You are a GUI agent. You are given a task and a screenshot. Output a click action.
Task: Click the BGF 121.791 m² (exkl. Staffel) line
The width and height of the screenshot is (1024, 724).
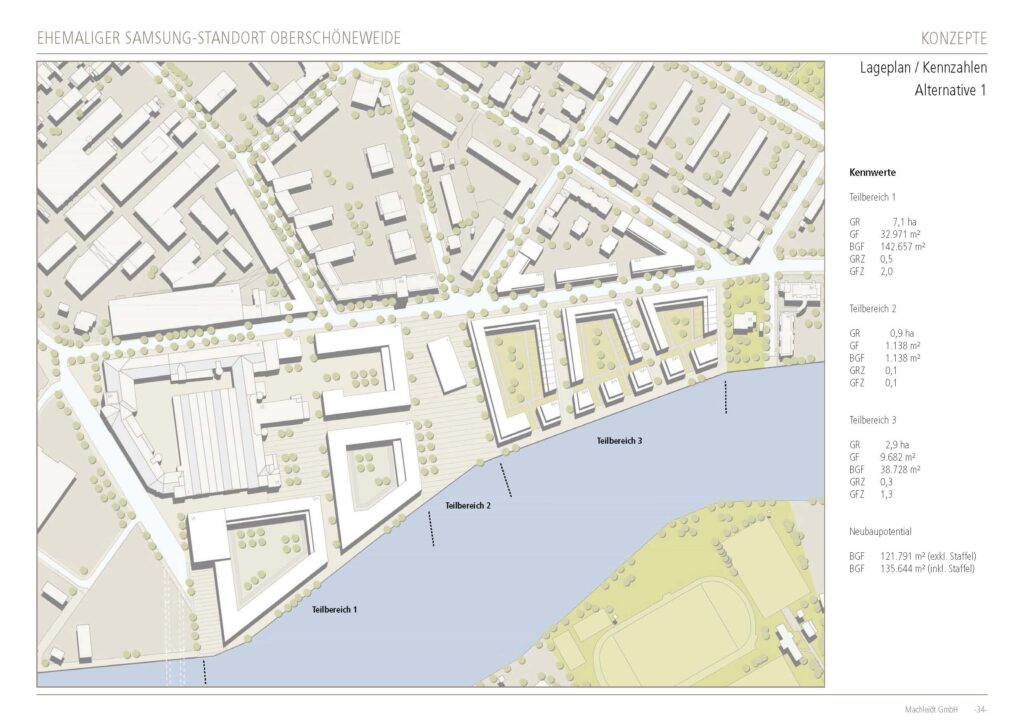coord(911,556)
